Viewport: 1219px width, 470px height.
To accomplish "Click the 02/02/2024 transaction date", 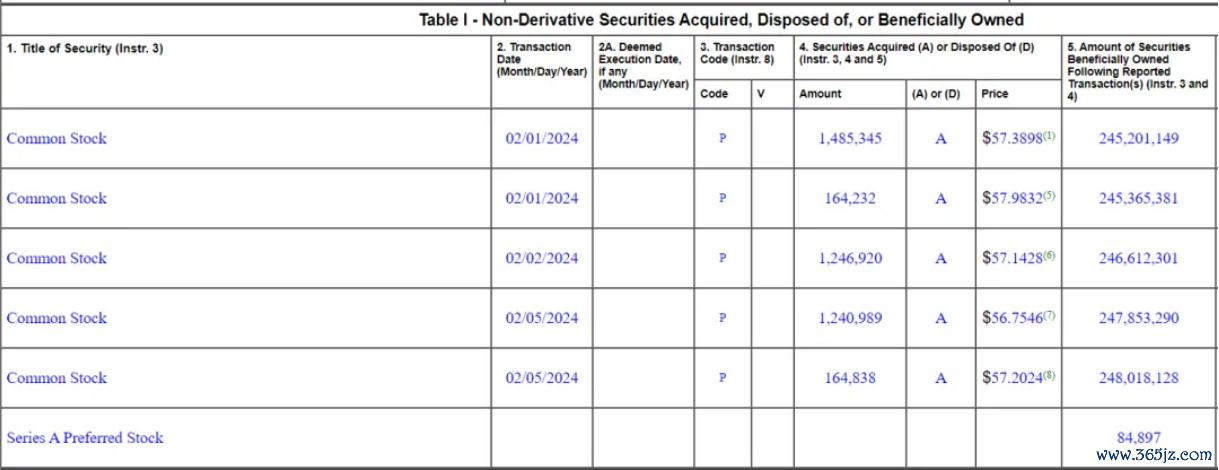I will [x=541, y=259].
